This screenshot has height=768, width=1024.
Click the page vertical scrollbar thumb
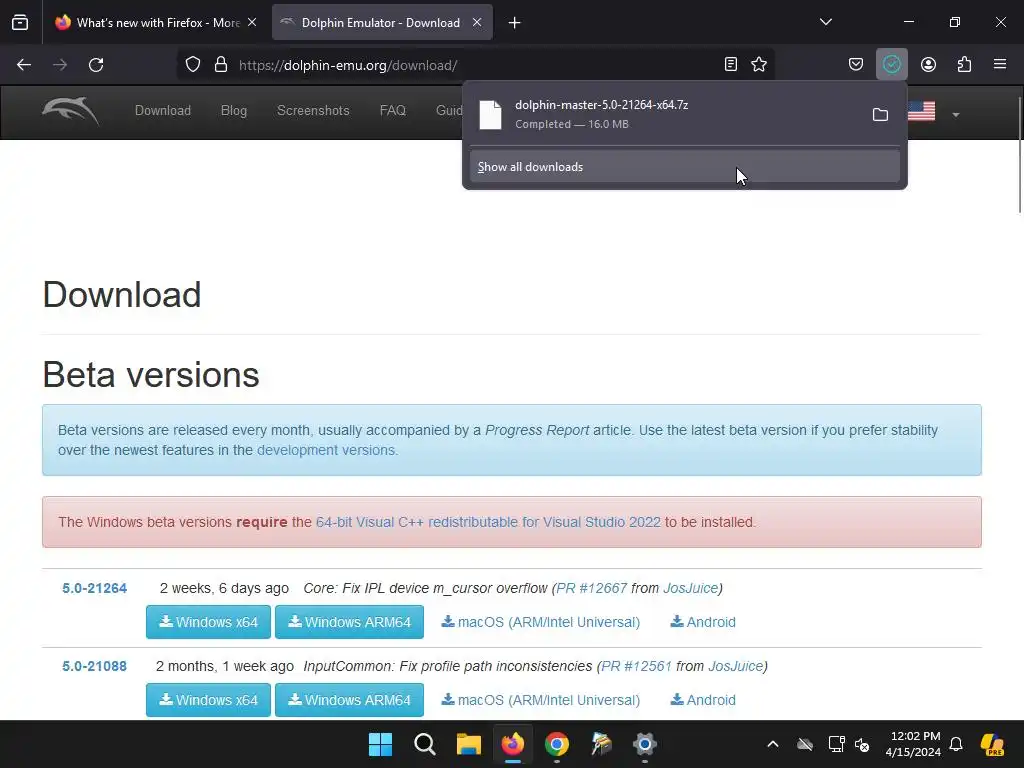(x=1019, y=154)
